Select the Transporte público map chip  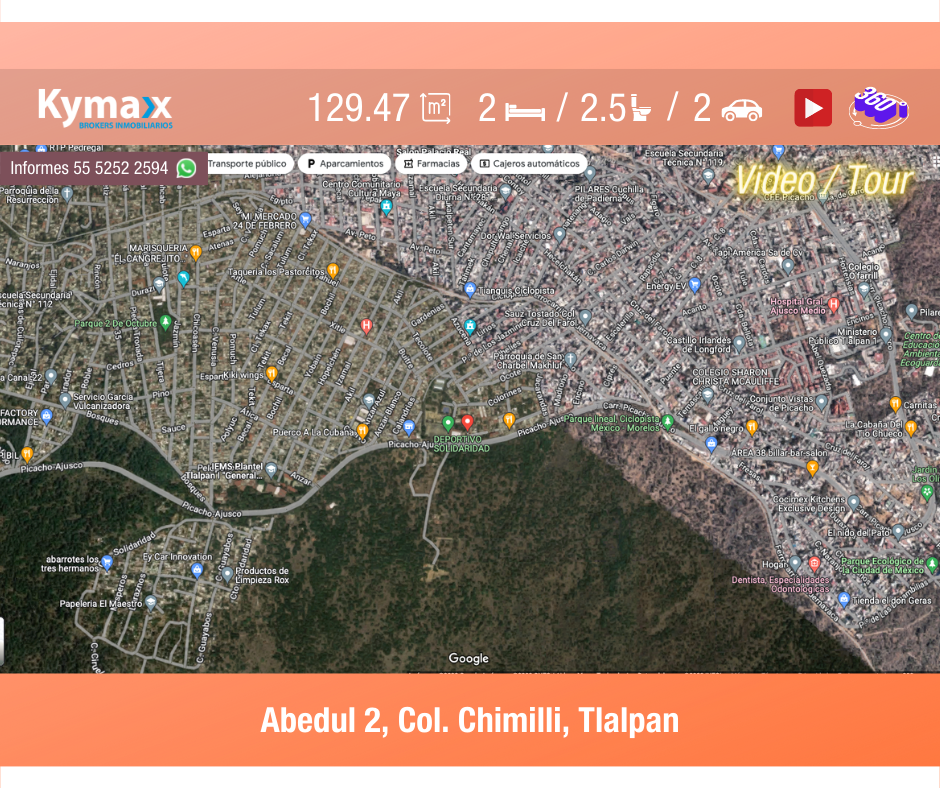[248, 164]
